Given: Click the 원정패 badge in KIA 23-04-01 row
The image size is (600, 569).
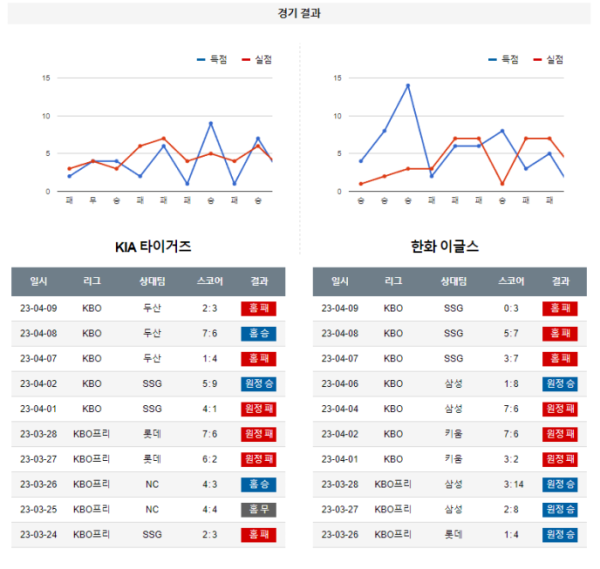Looking at the screenshot, I should pyautogui.click(x=259, y=409).
